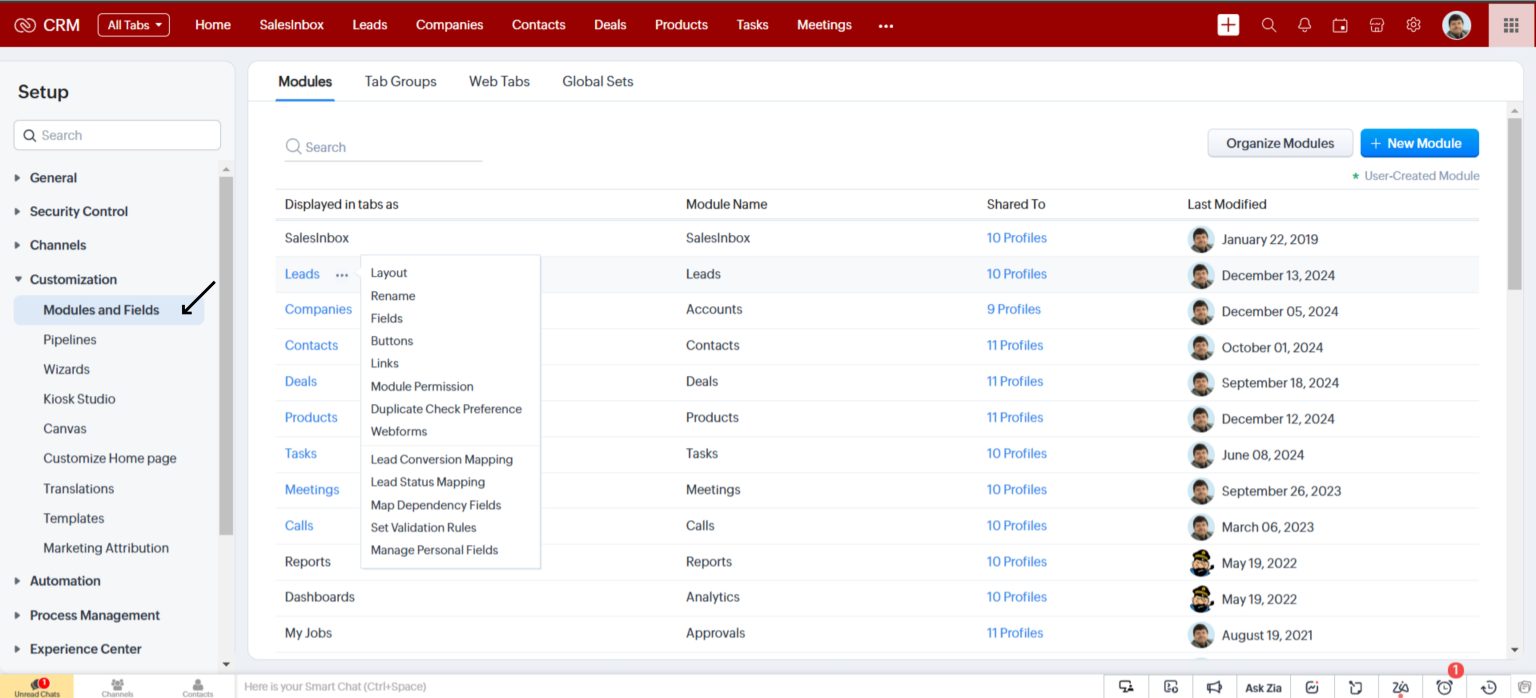Open Pipelines under Customization
The height and width of the screenshot is (698, 1536).
(70, 340)
